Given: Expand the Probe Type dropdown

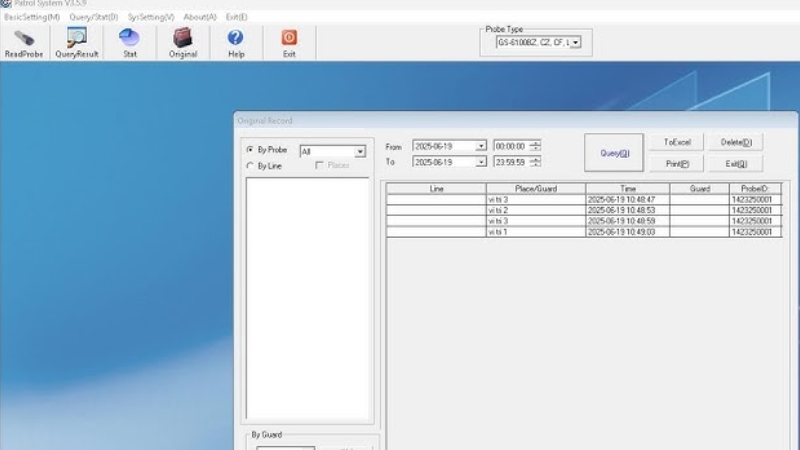Looking at the screenshot, I should coord(576,43).
